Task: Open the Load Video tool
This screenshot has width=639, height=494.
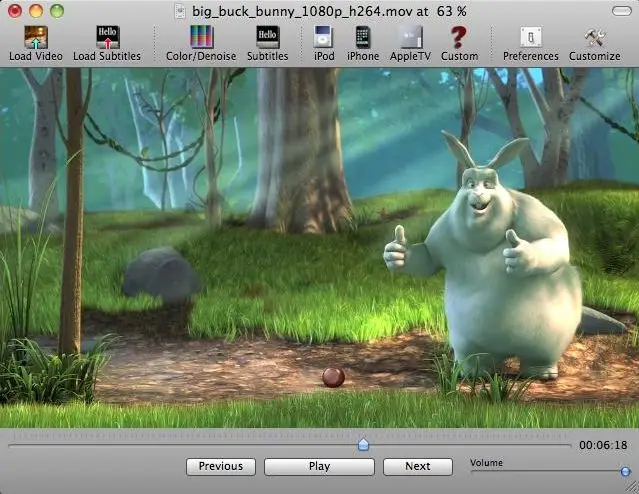Action: click(36, 44)
